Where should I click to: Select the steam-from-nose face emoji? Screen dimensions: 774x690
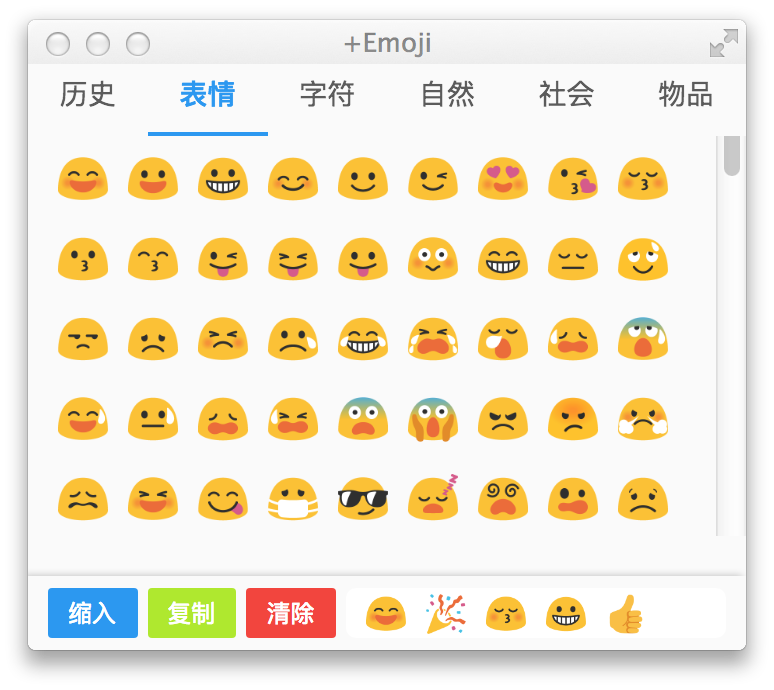pos(643,419)
